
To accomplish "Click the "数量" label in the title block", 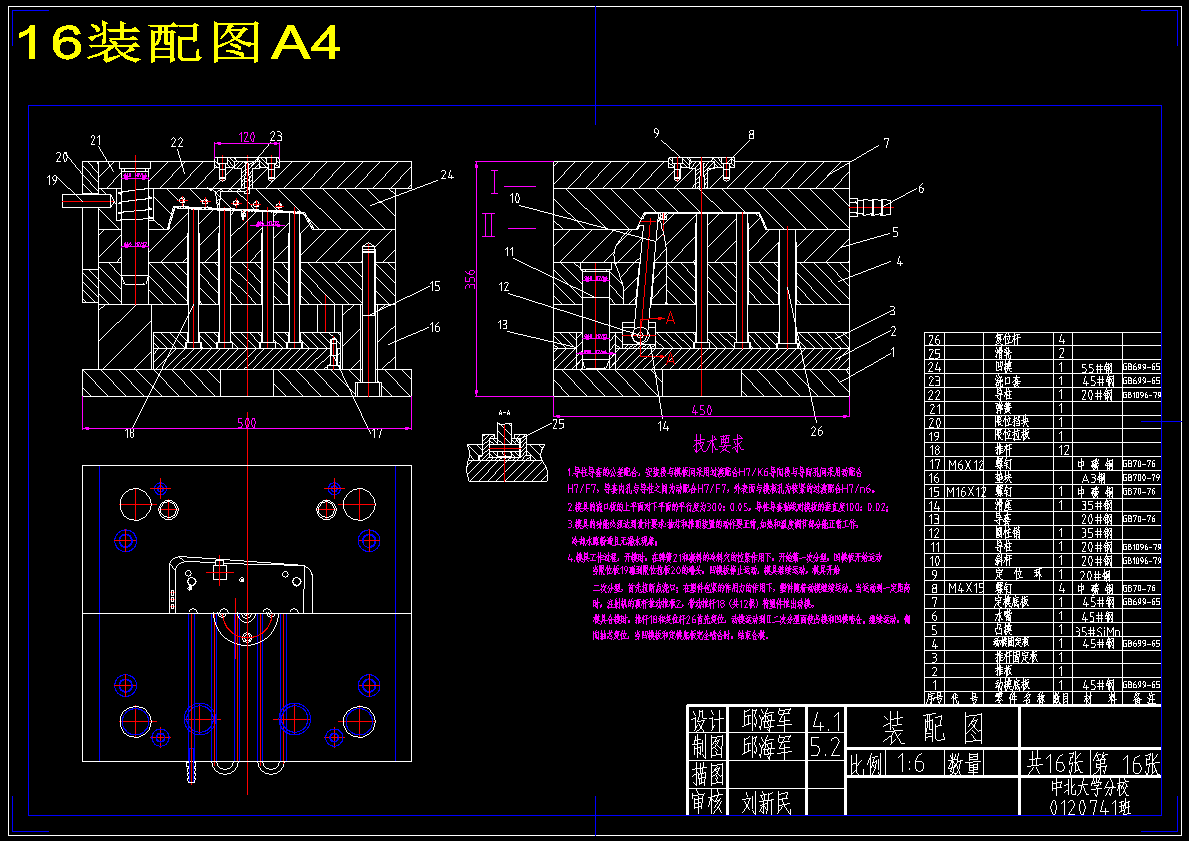I will [x=965, y=763].
